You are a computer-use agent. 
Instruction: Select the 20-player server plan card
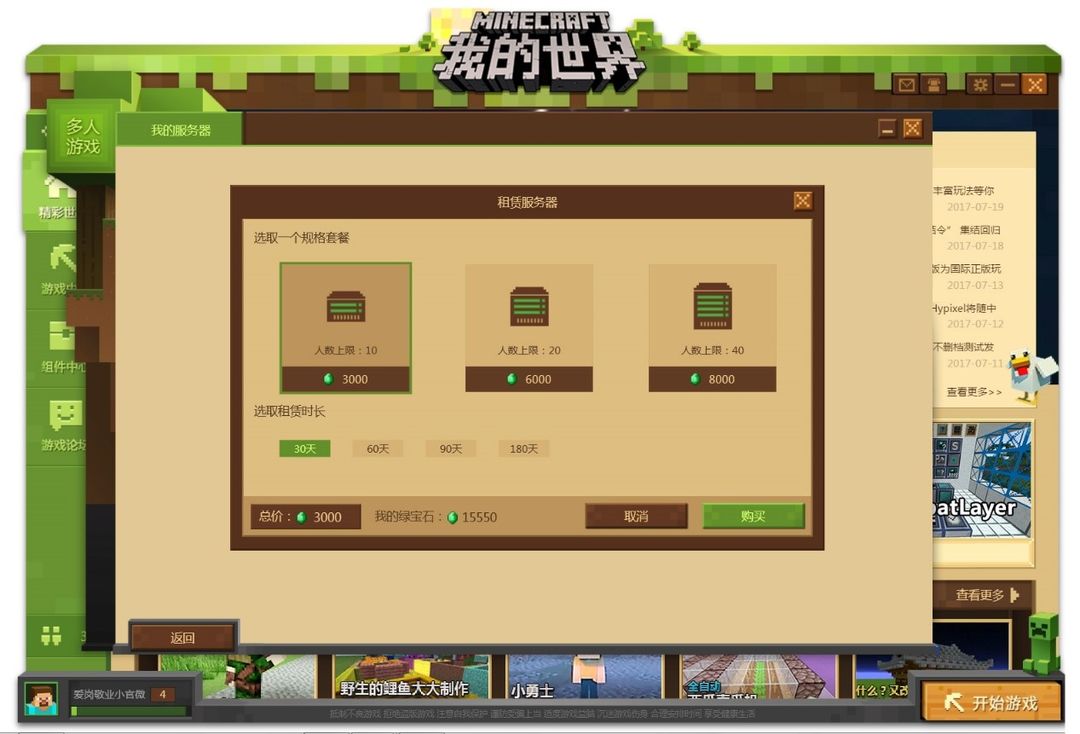tap(529, 328)
